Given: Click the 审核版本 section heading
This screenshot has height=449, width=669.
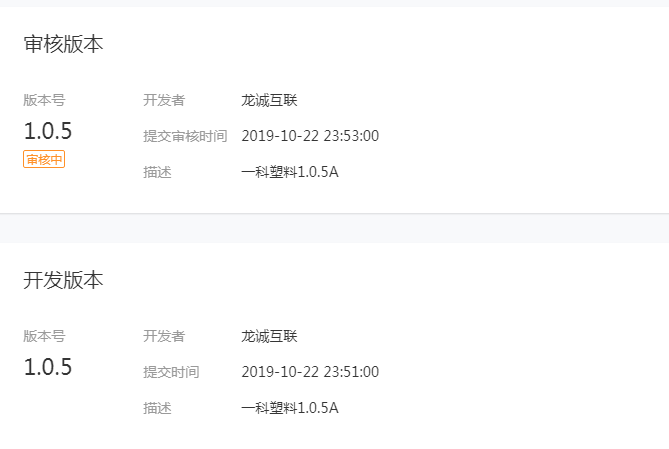Looking at the screenshot, I should click(63, 44).
